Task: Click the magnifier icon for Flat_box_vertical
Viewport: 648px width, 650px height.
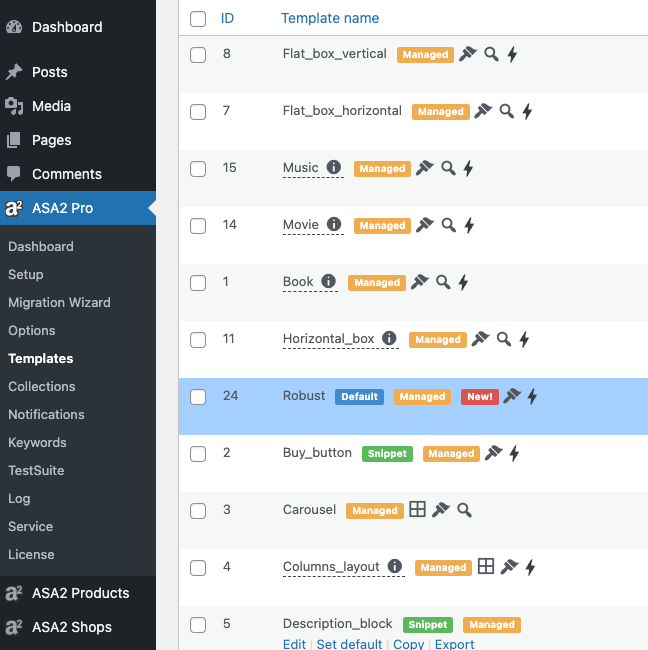Action: [491, 54]
